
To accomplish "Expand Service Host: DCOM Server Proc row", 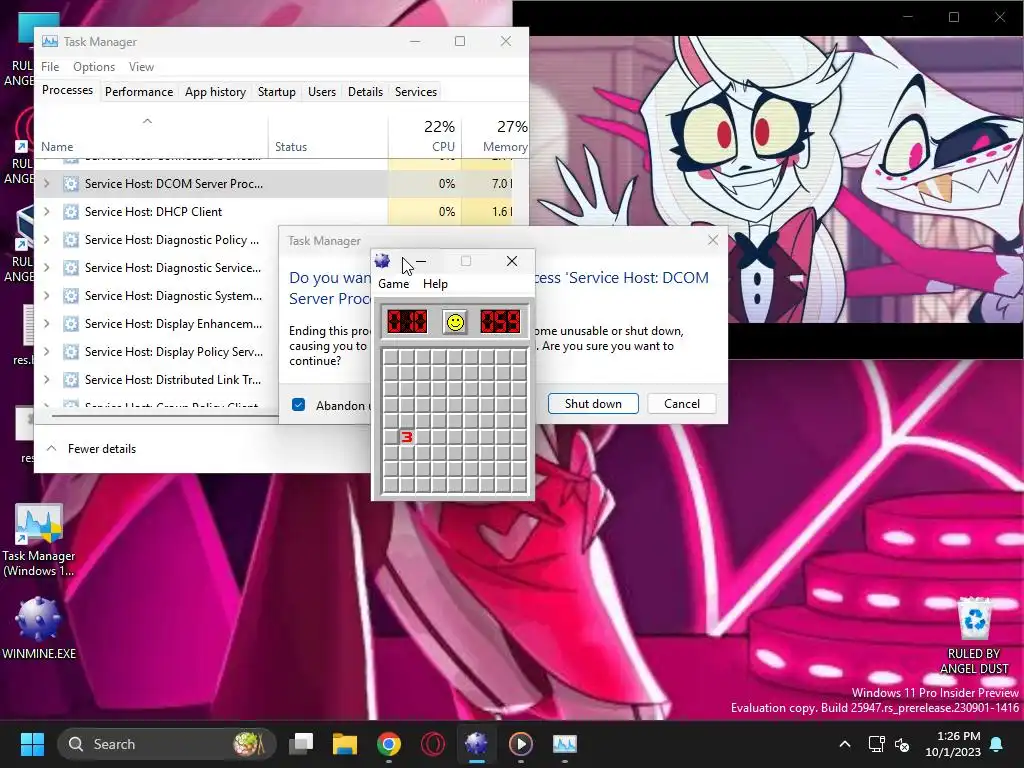I will coord(46,184).
